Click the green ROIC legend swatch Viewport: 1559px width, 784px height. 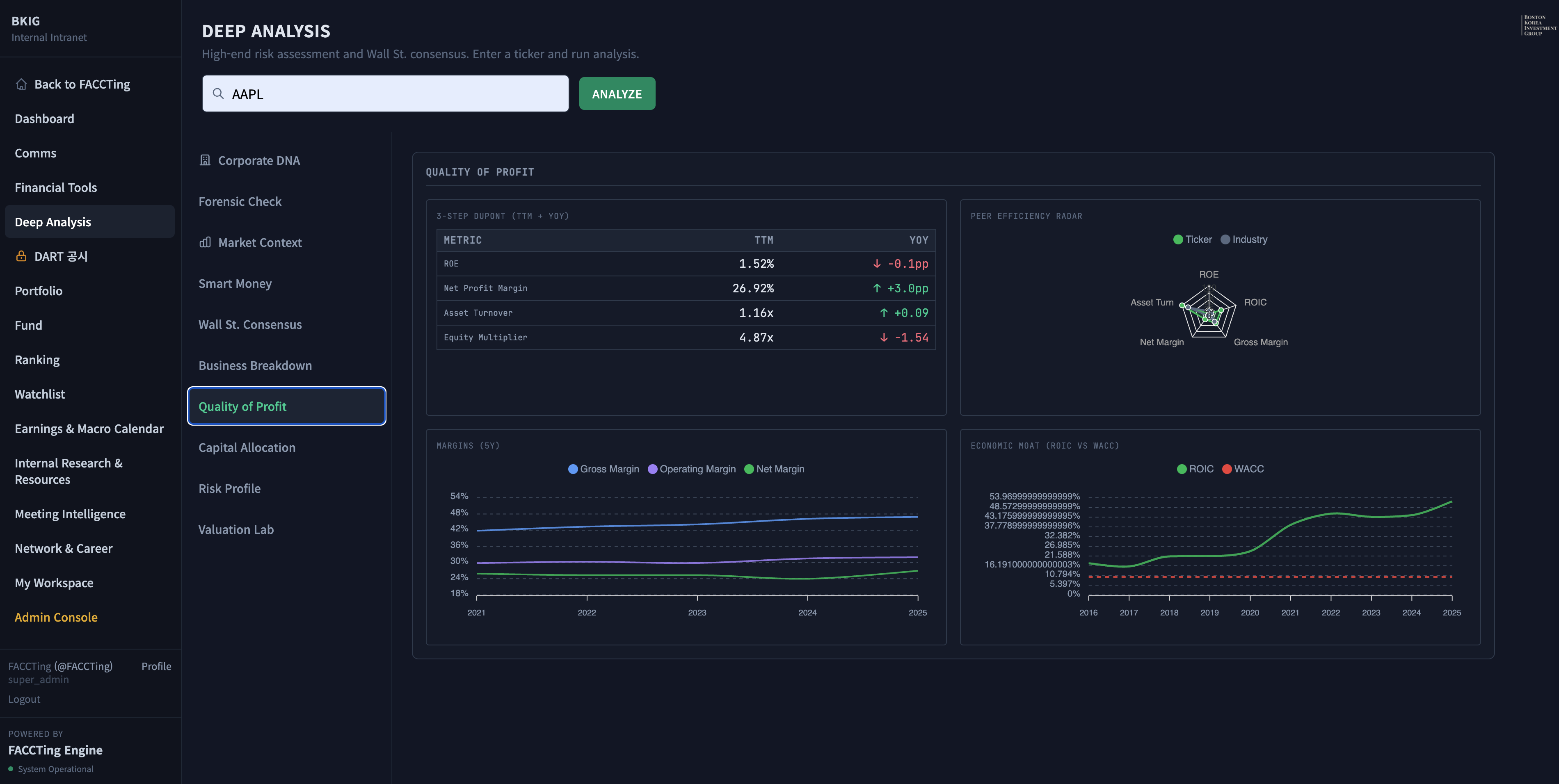point(1182,469)
